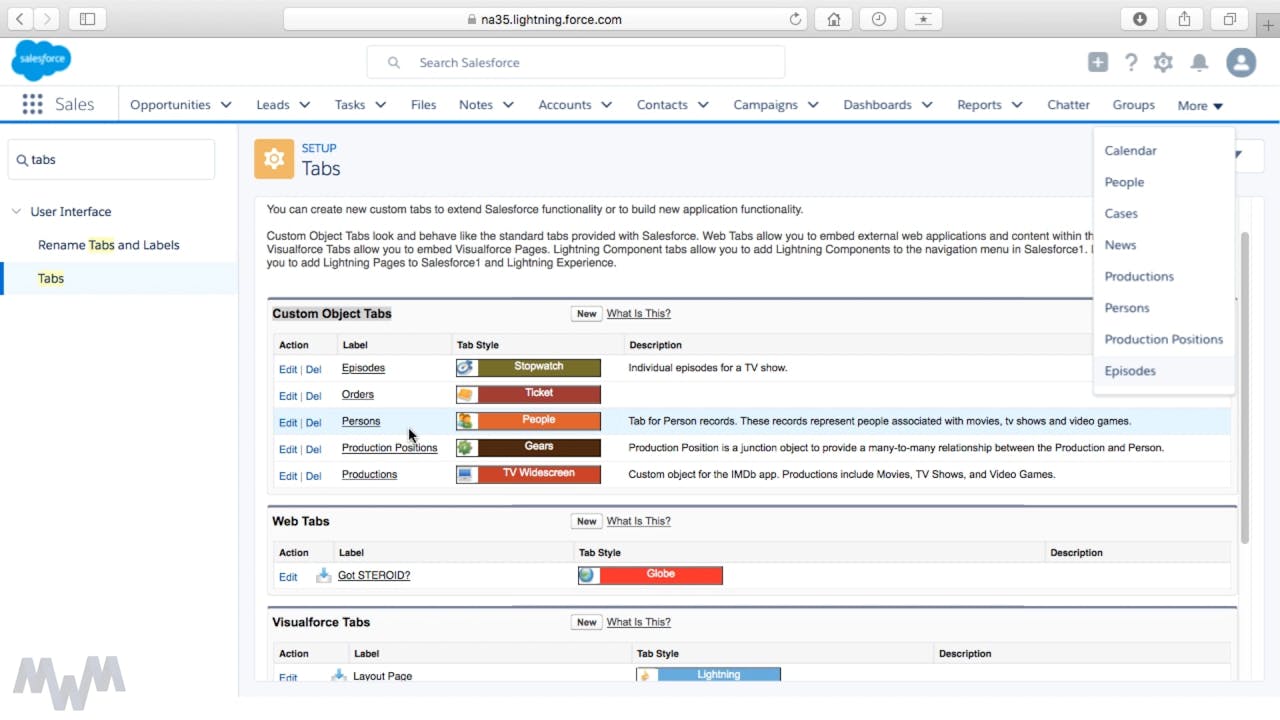Viewport: 1280px width, 720px height.
Task: Click New for Custom Object Tabs
Action: (x=586, y=314)
